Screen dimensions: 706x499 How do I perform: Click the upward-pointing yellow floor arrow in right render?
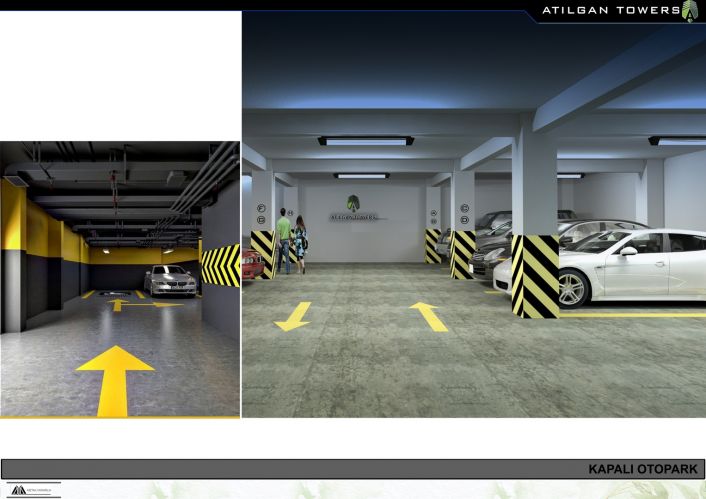click(x=429, y=317)
